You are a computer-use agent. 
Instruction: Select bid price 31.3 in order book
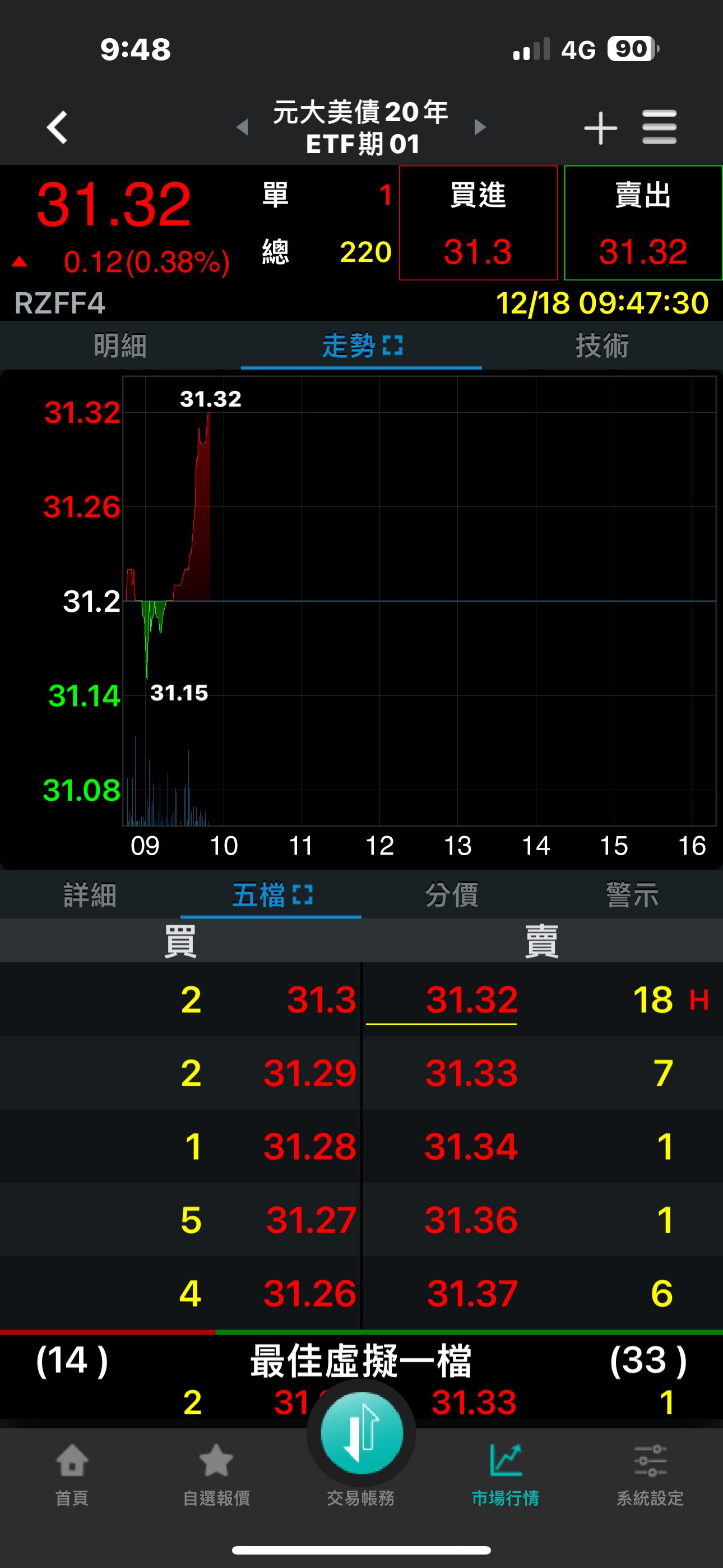[321, 1000]
